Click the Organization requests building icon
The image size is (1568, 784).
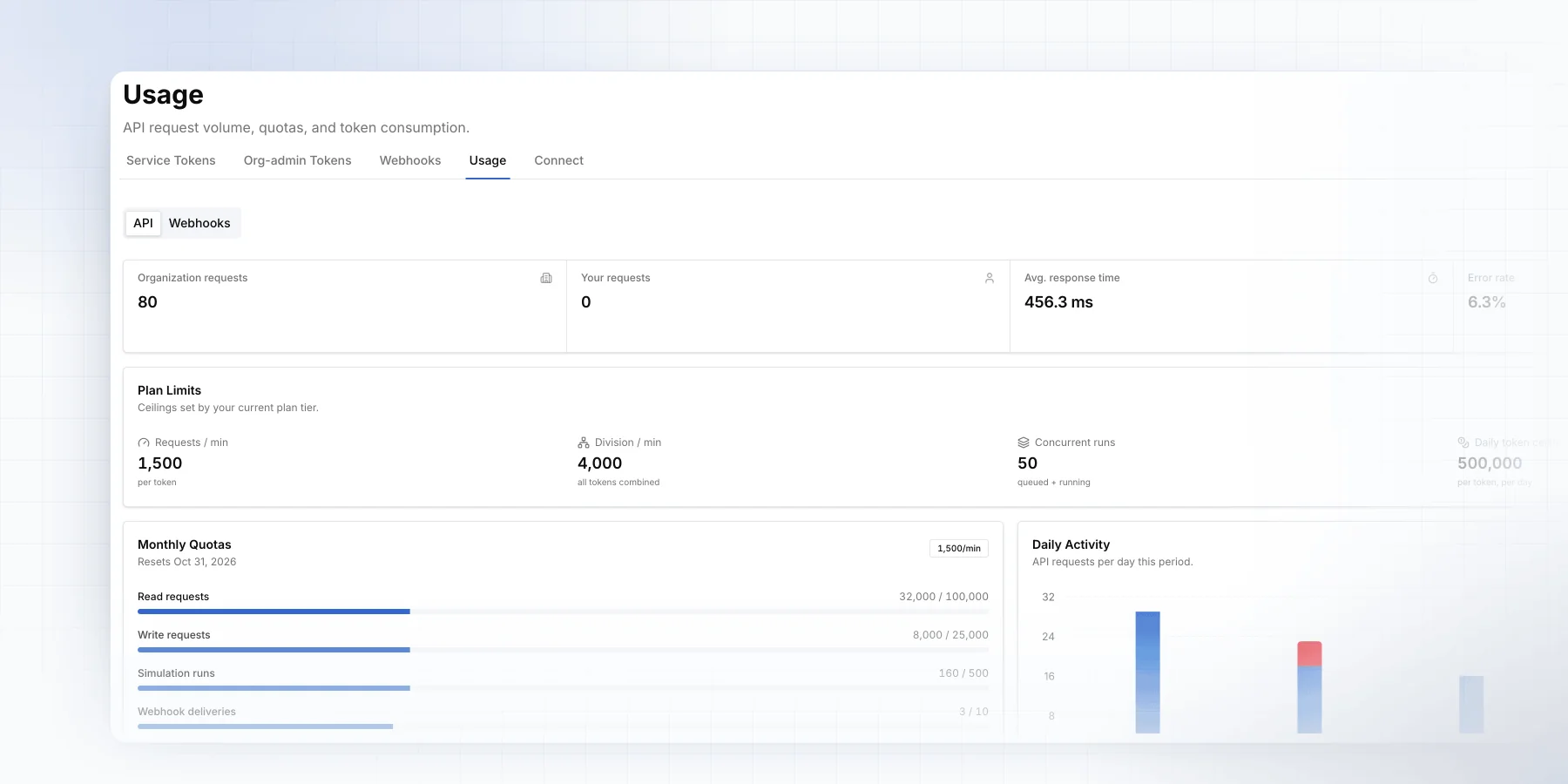click(546, 278)
